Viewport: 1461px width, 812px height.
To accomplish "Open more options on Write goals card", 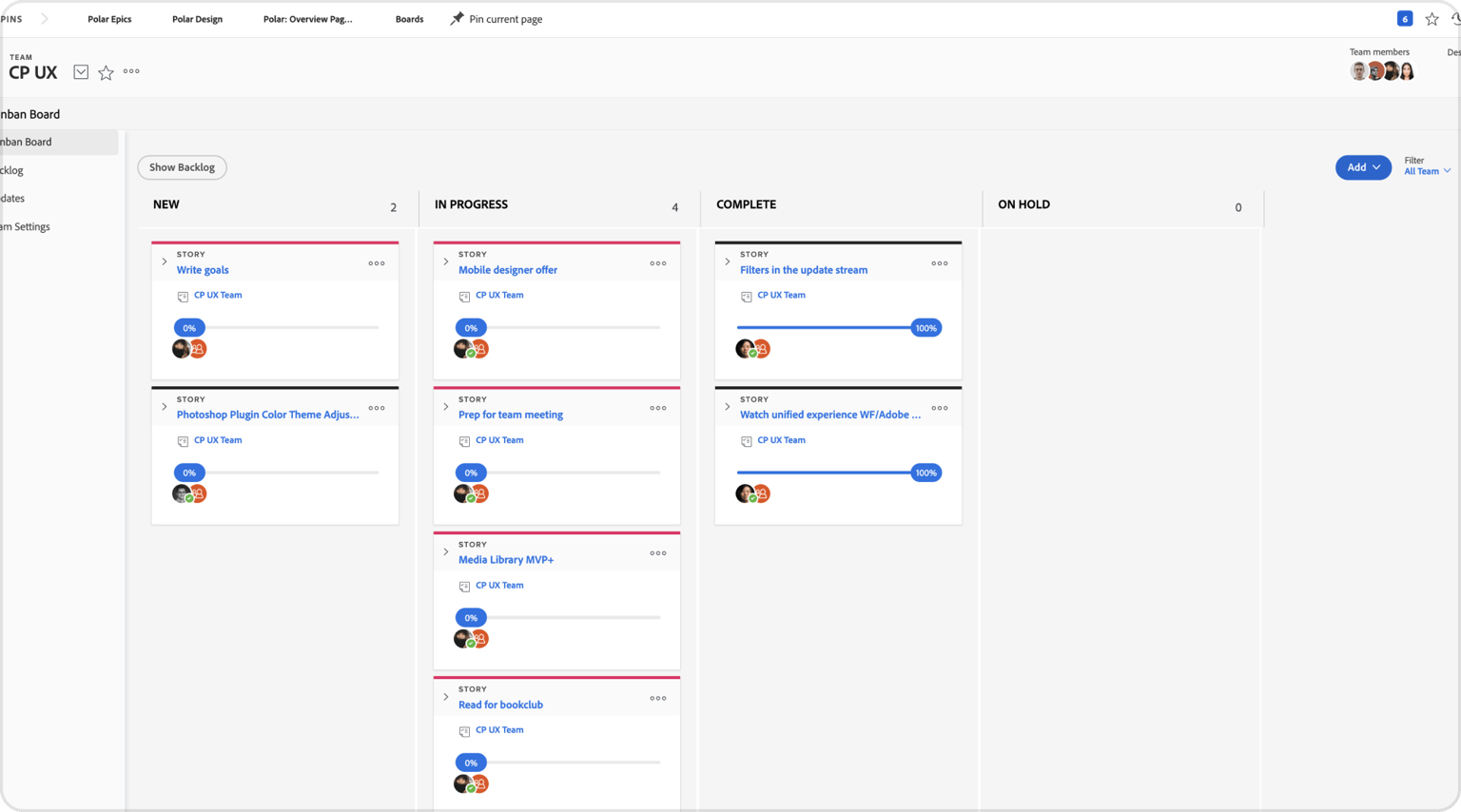I will [x=377, y=263].
